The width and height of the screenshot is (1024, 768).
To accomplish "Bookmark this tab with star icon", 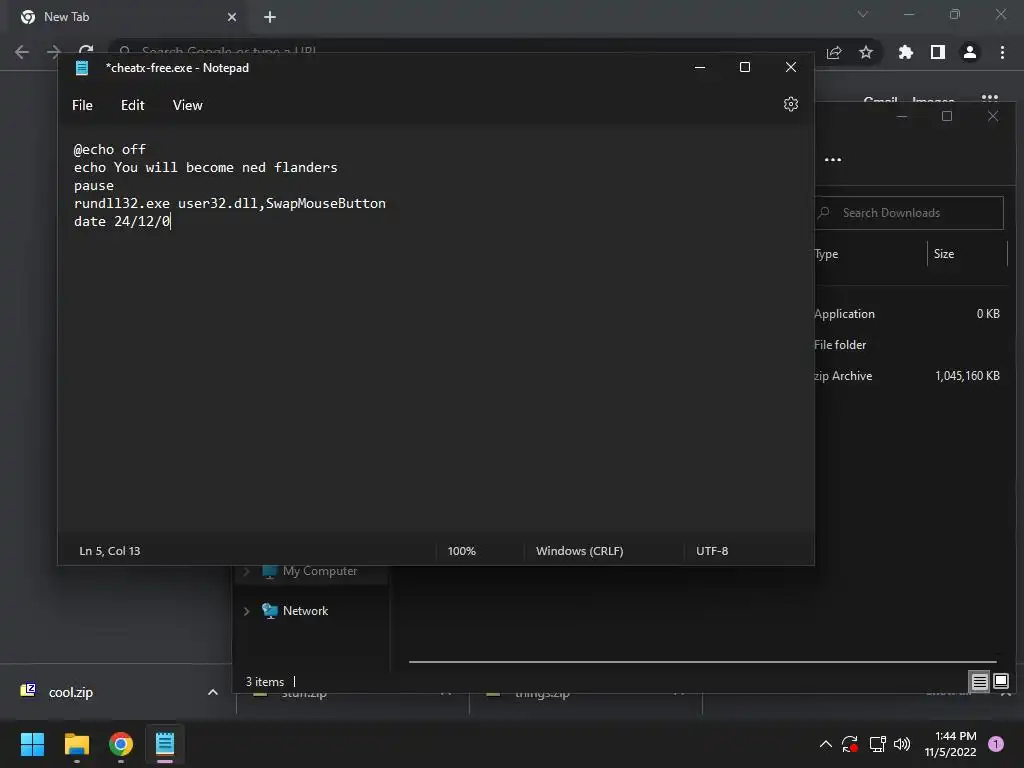I will pos(866,52).
